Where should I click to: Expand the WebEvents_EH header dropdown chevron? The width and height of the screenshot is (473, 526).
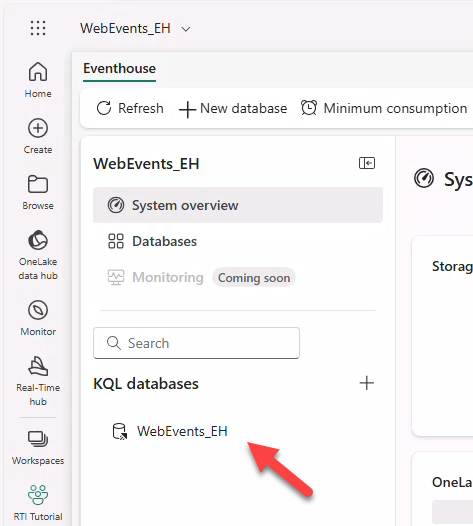click(x=186, y=29)
